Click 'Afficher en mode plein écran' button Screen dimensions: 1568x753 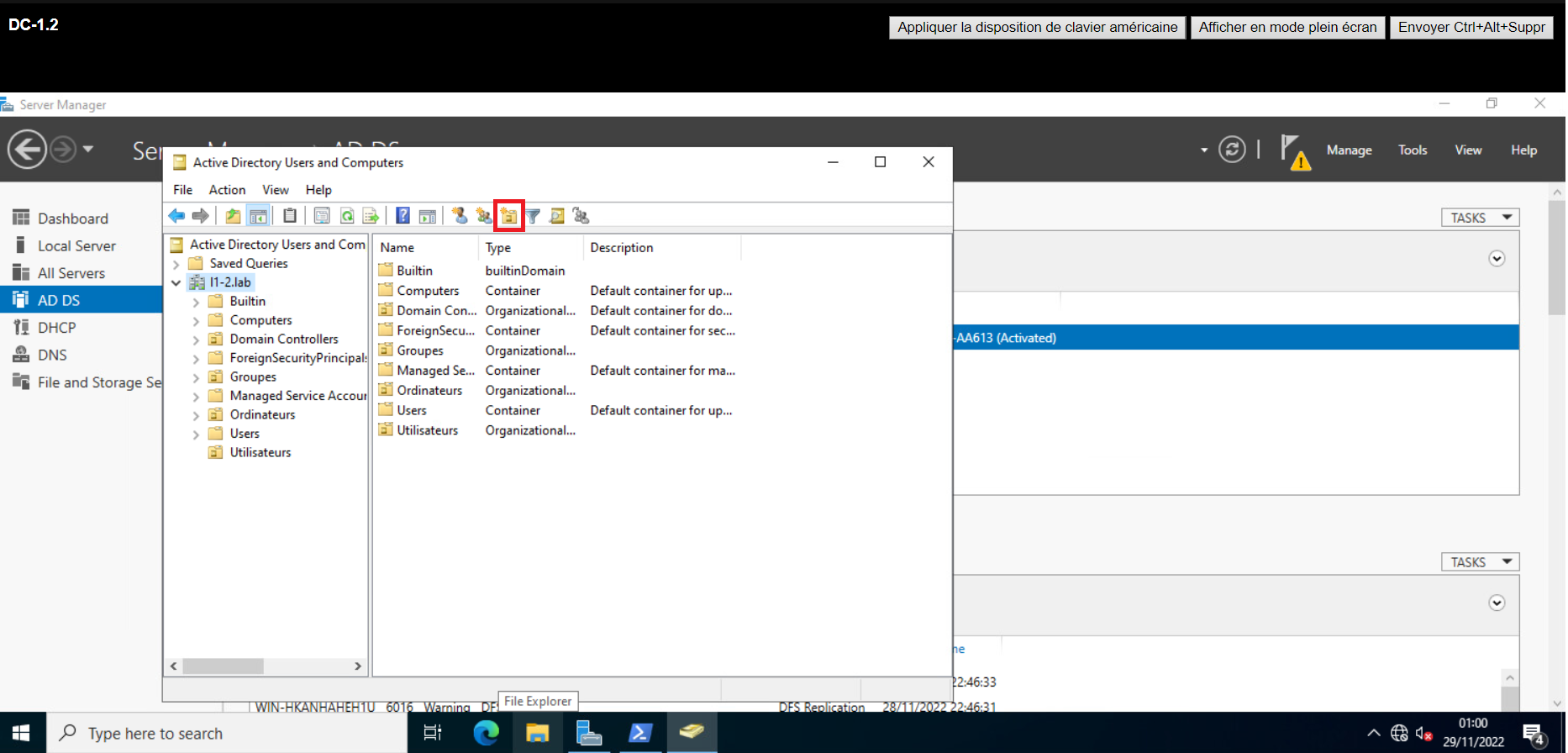click(1287, 28)
